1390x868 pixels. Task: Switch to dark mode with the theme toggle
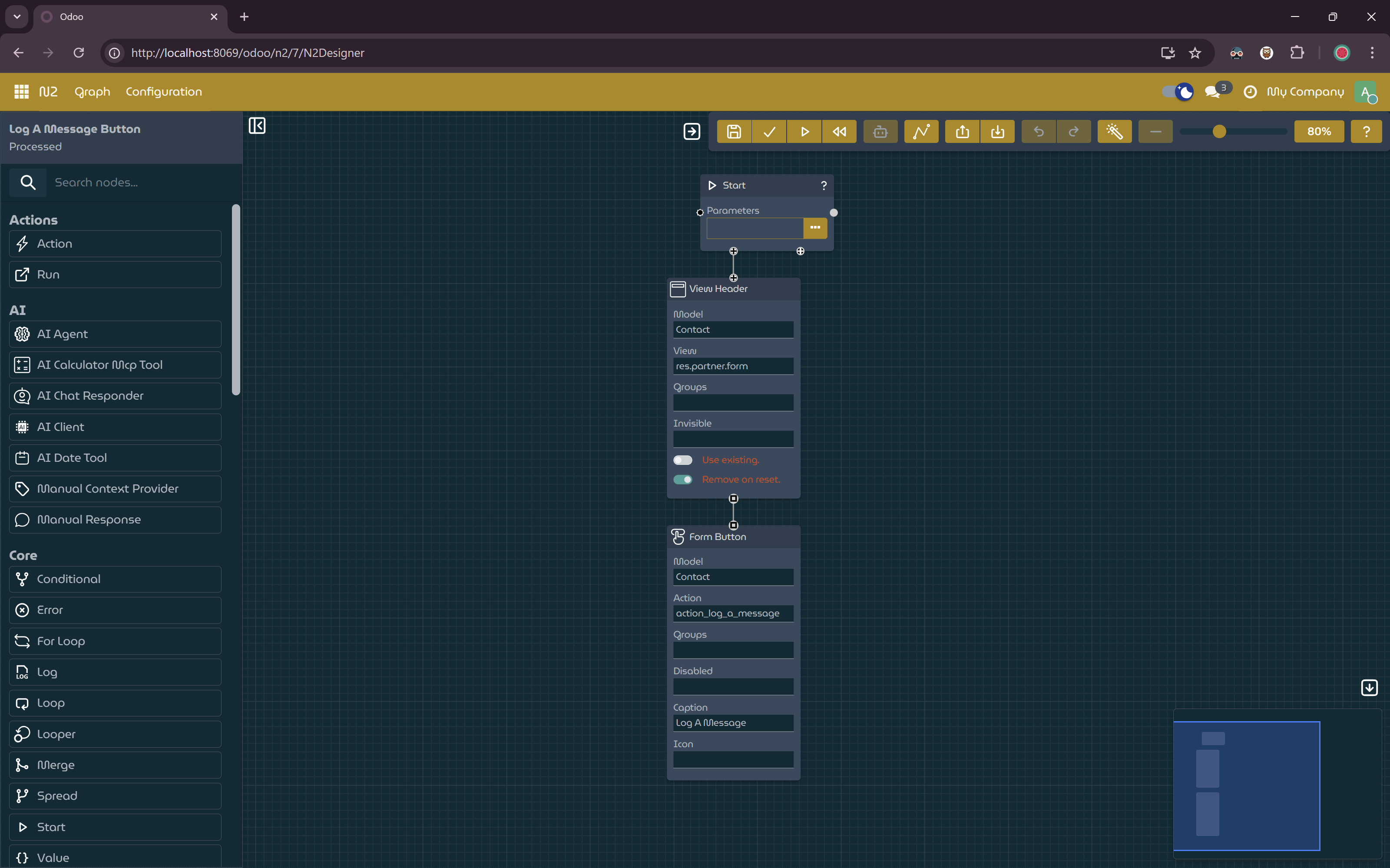pyautogui.click(x=1177, y=91)
